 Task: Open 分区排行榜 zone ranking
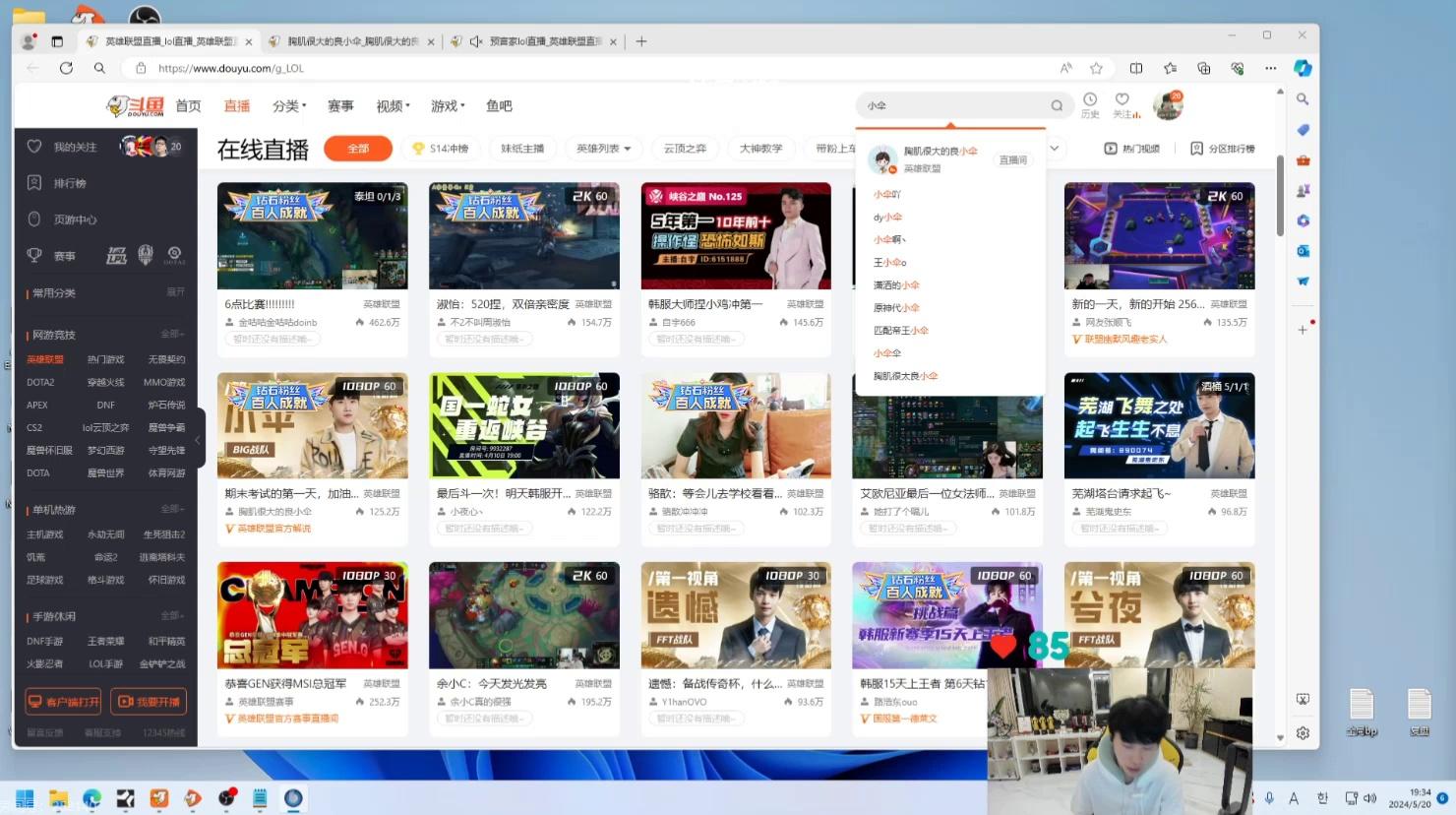point(1223,149)
